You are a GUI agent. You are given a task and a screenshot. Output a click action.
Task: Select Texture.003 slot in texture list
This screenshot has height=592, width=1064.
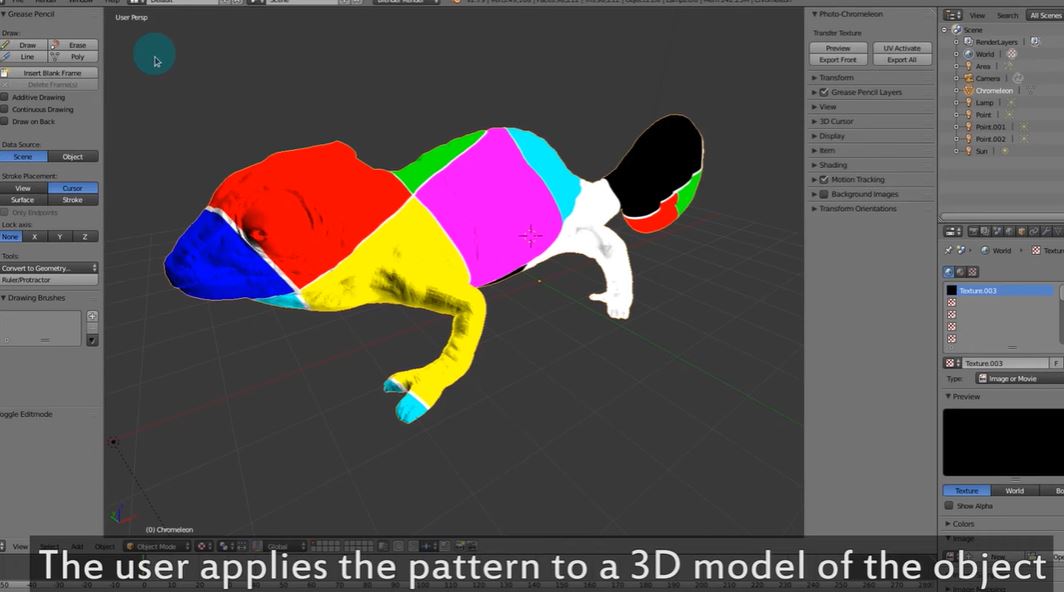point(1000,291)
